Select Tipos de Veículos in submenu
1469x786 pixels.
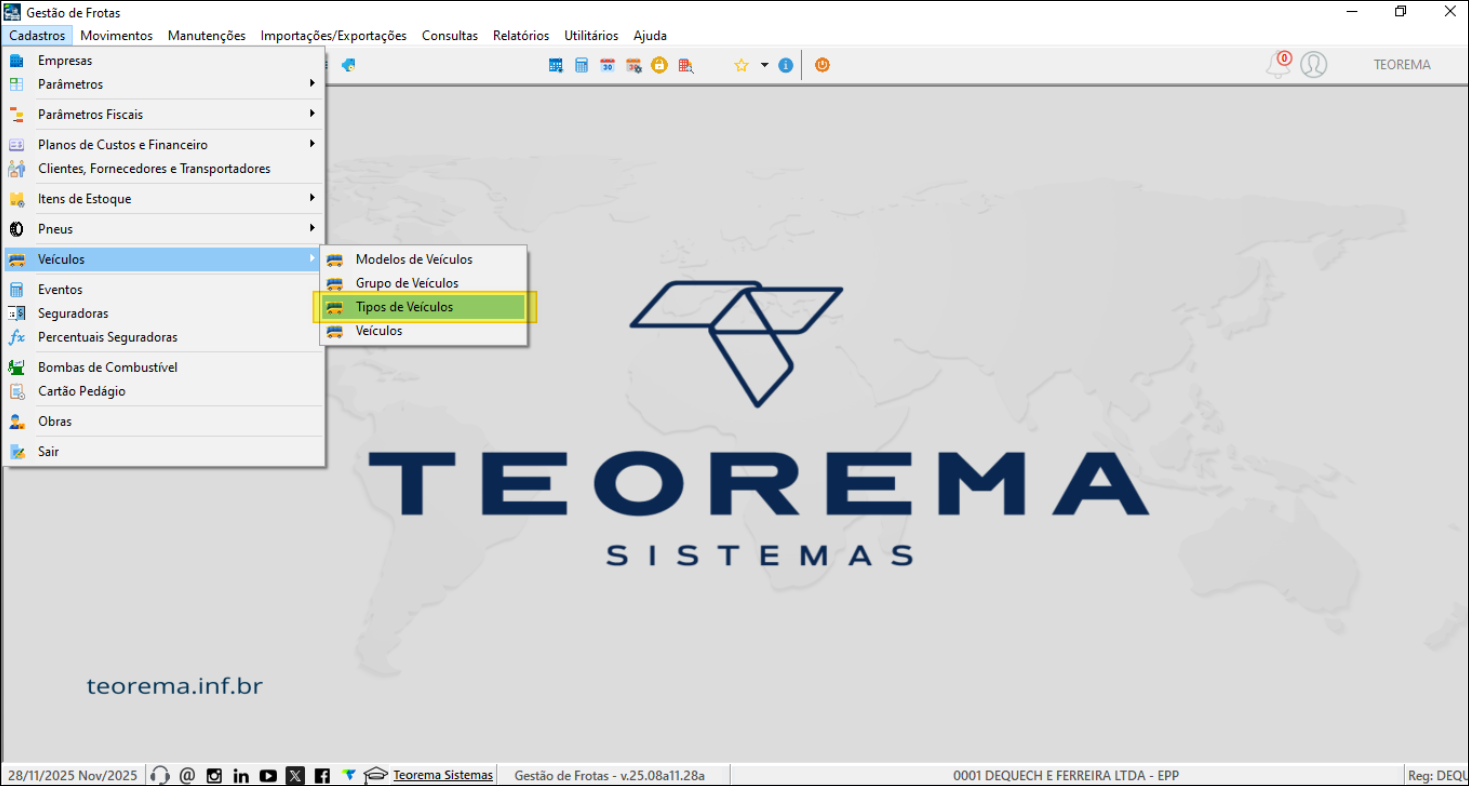coord(404,307)
